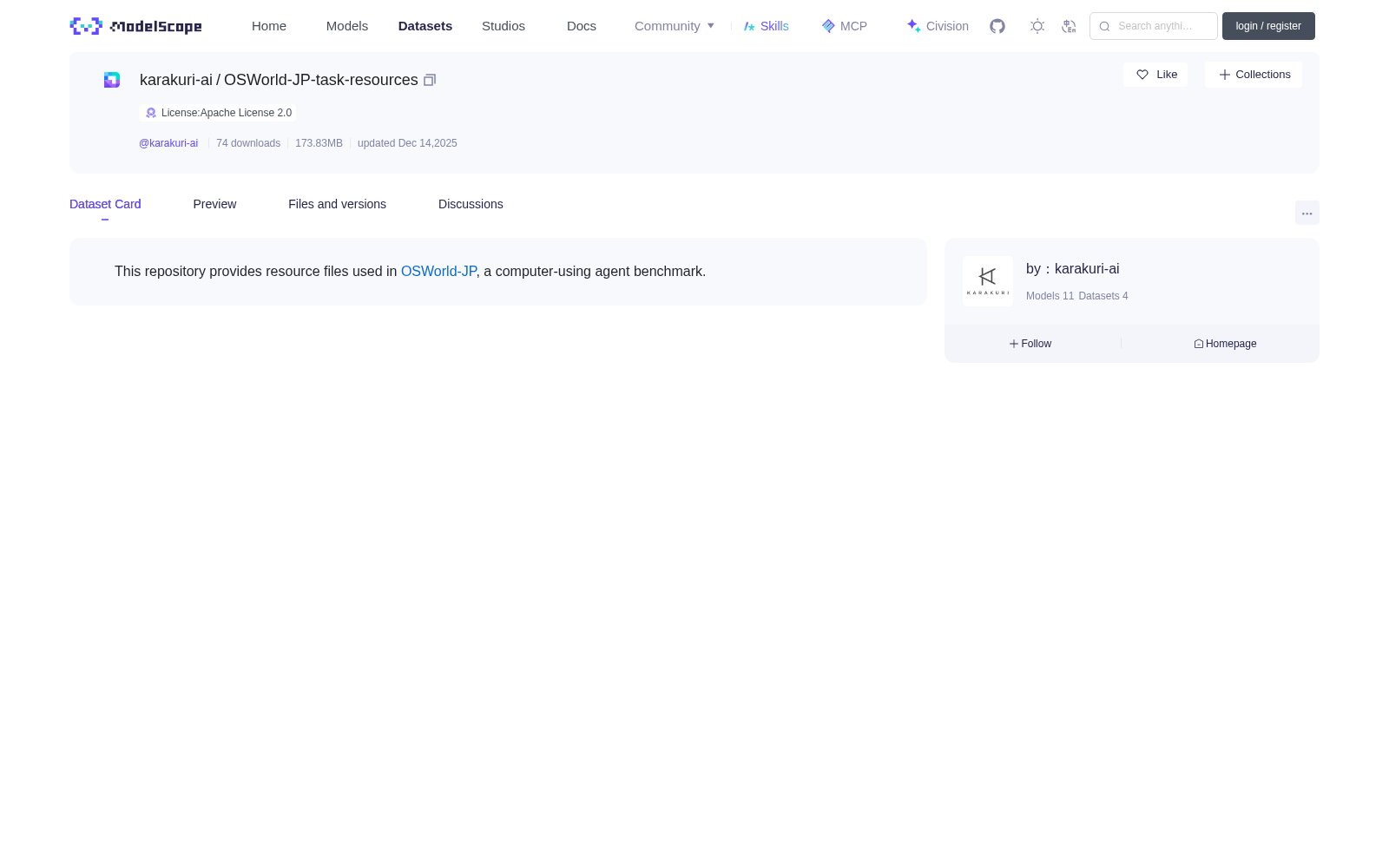
Task: Open the Docs section
Action: tap(582, 26)
